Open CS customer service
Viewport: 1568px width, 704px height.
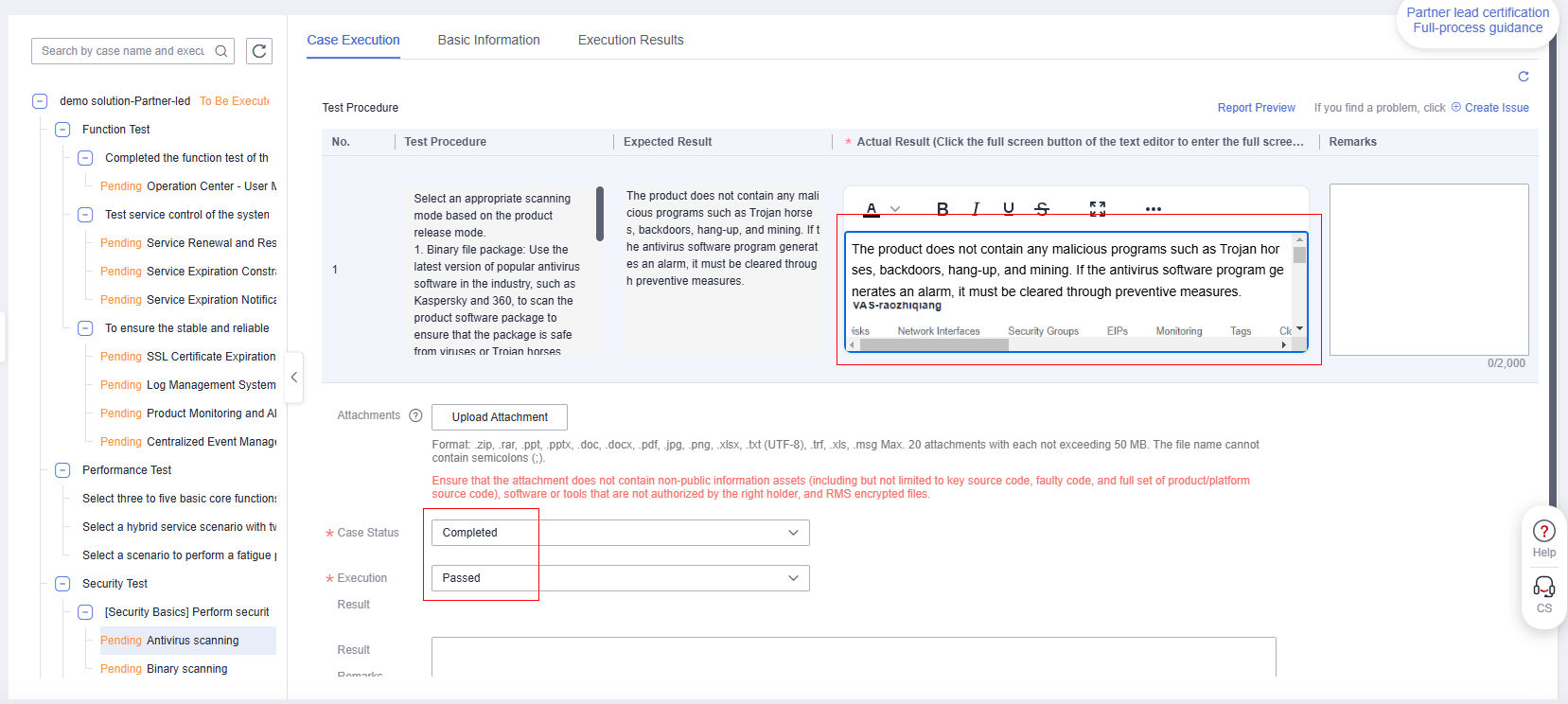click(x=1544, y=594)
